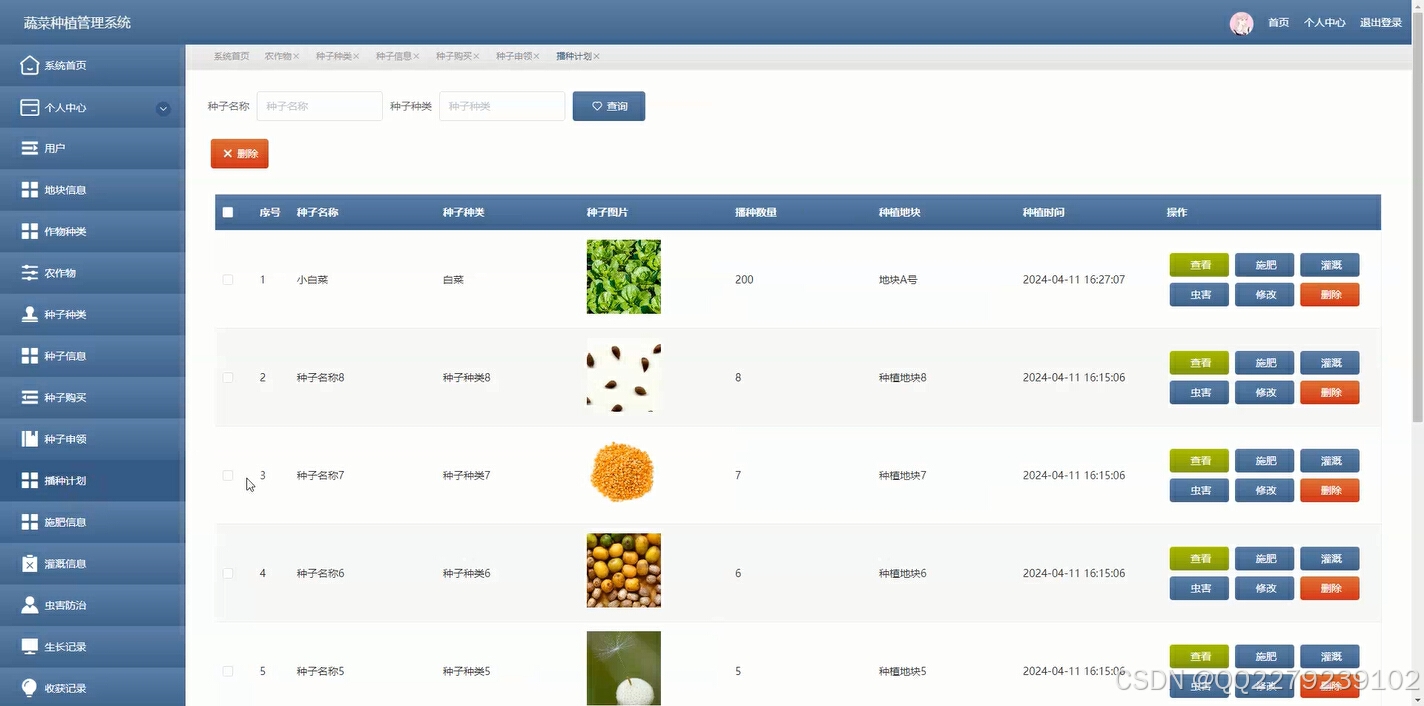Switch to the 种子信息 tab
Image resolution: width=1424 pixels, height=706 pixels.
[392, 56]
